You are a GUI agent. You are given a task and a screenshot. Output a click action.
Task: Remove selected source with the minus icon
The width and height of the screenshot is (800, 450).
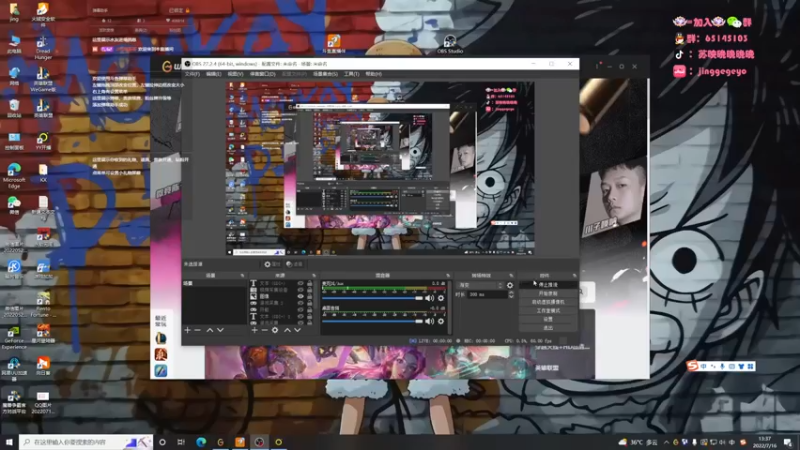point(264,330)
